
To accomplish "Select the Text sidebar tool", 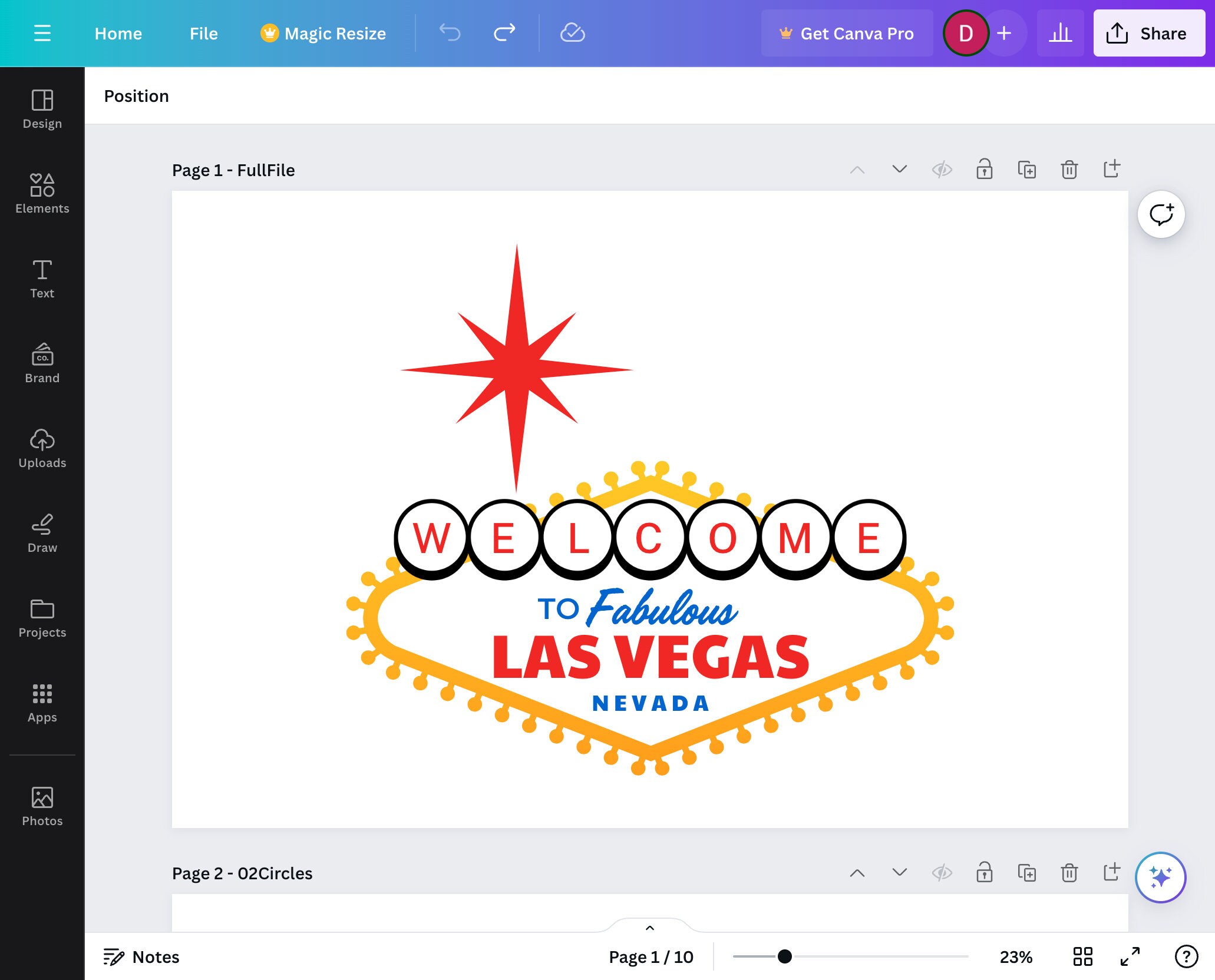I will [42, 277].
